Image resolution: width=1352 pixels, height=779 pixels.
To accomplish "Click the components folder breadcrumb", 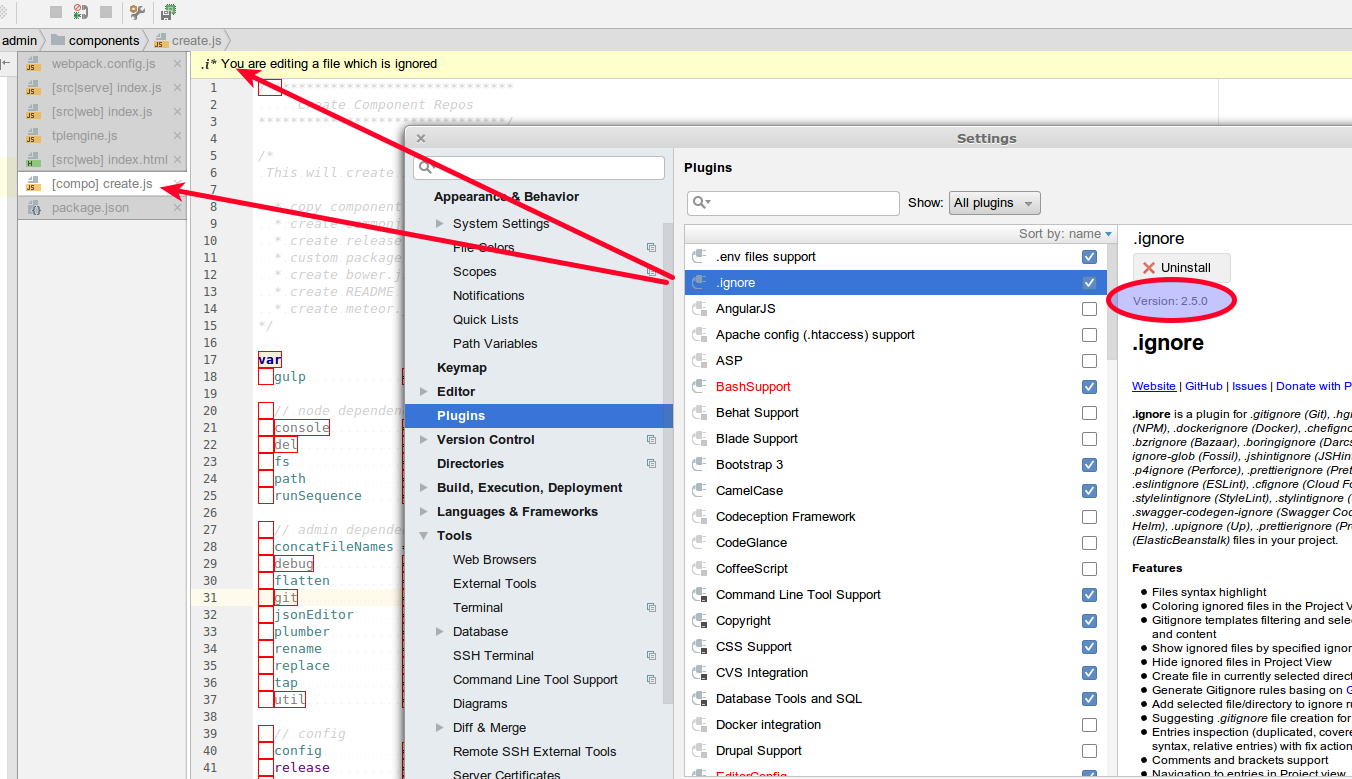I will [x=95, y=41].
